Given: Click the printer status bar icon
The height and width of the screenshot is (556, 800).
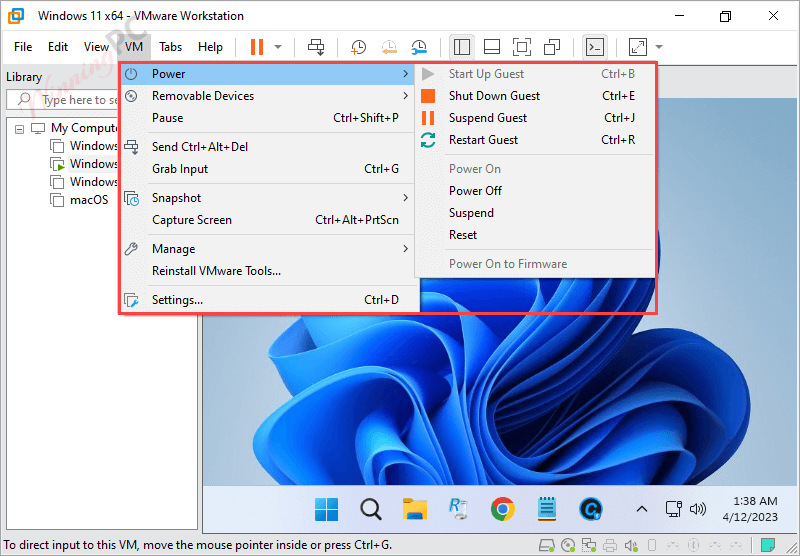Looking at the screenshot, I should pos(610,546).
